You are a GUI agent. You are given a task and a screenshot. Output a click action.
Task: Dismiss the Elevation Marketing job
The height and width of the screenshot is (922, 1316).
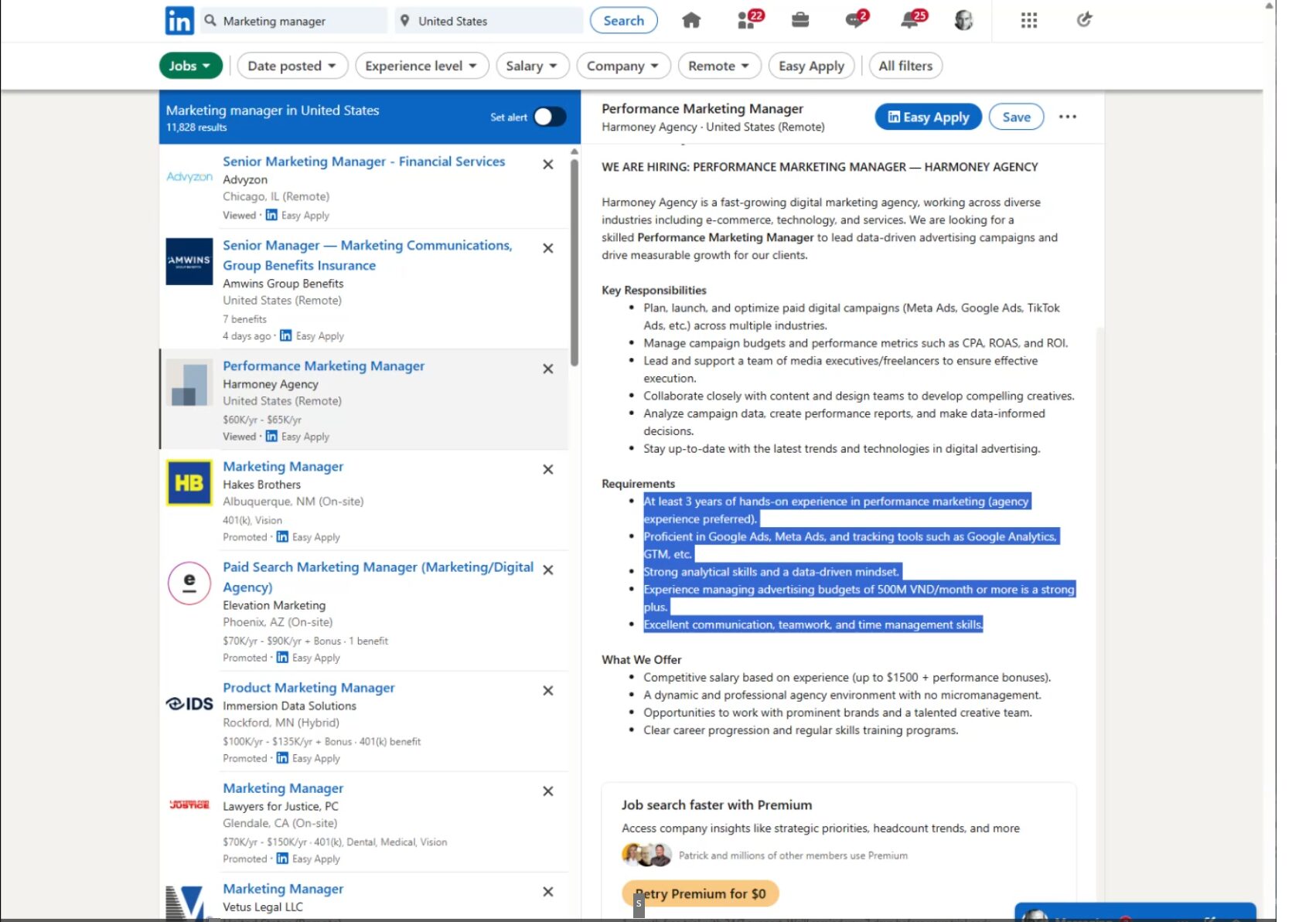[548, 570]
